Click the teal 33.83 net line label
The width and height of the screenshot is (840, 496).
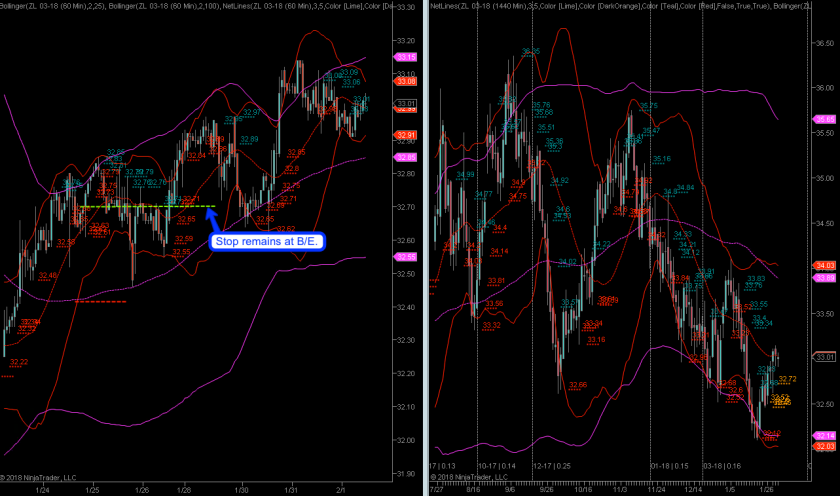coord(756,279)
